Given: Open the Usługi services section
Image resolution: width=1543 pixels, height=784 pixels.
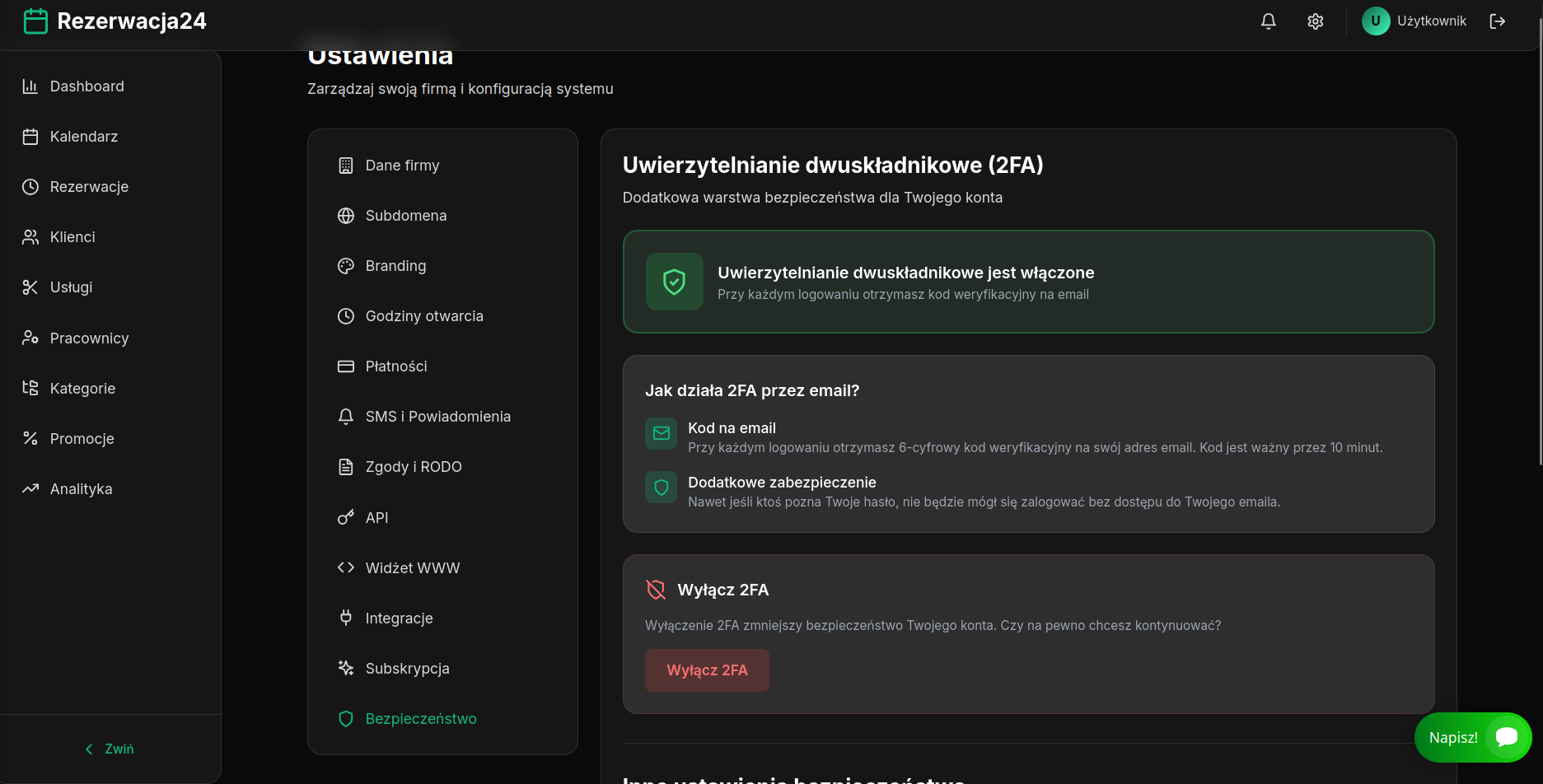Looking at the screenshot, I should click(73, 287).
